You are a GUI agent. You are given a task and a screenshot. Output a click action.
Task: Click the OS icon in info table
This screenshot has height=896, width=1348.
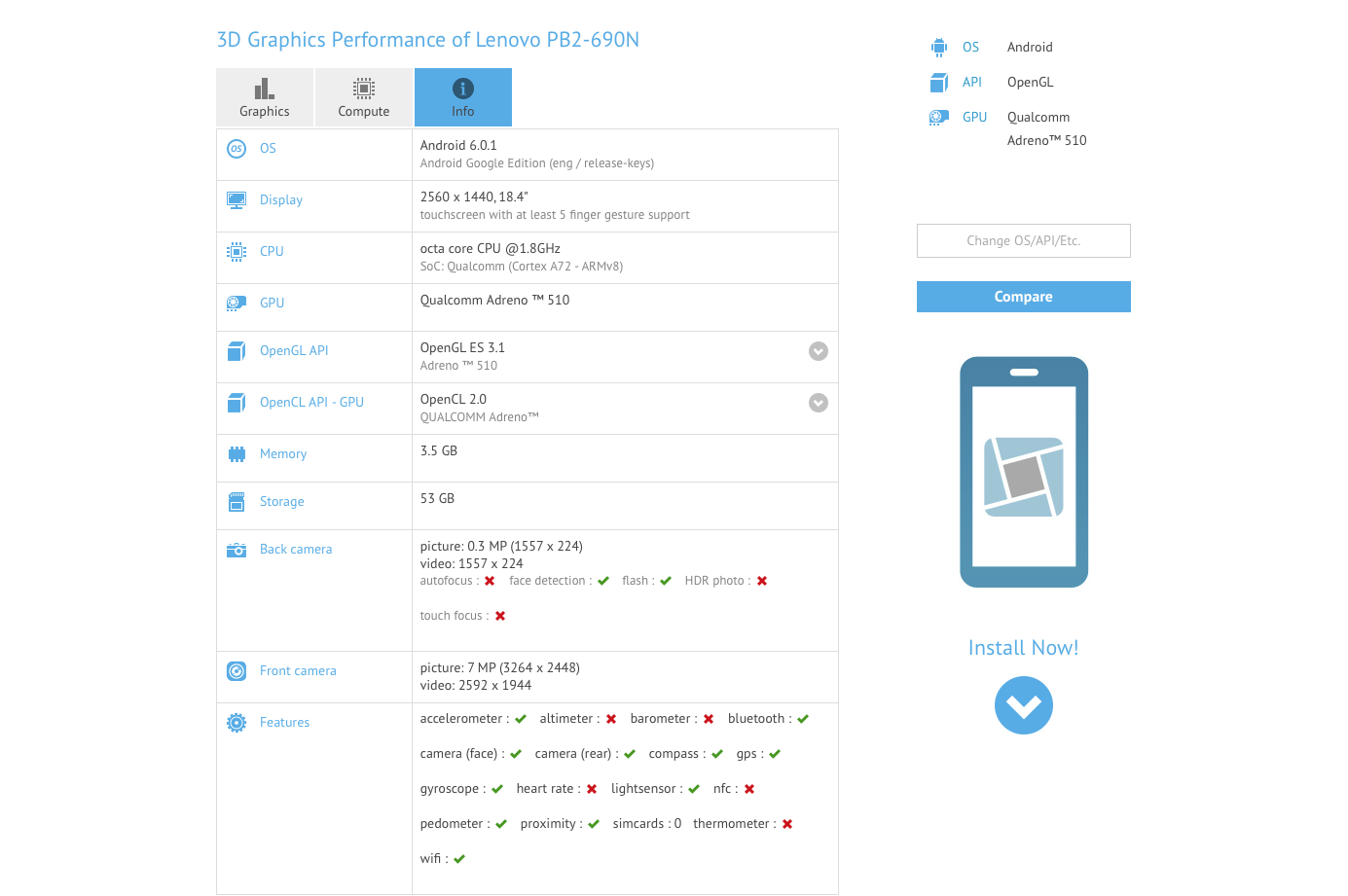237,149
